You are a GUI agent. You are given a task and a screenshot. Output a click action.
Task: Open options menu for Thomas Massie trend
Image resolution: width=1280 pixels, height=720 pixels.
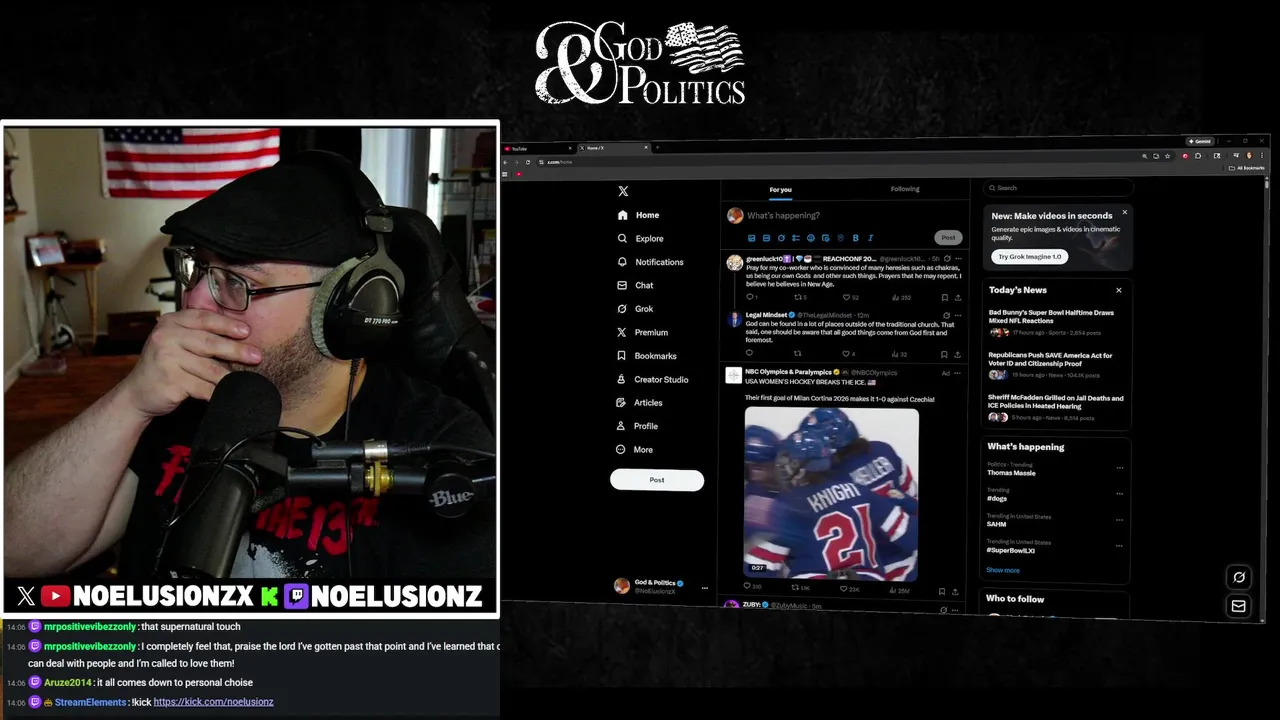click(1120, 468)
